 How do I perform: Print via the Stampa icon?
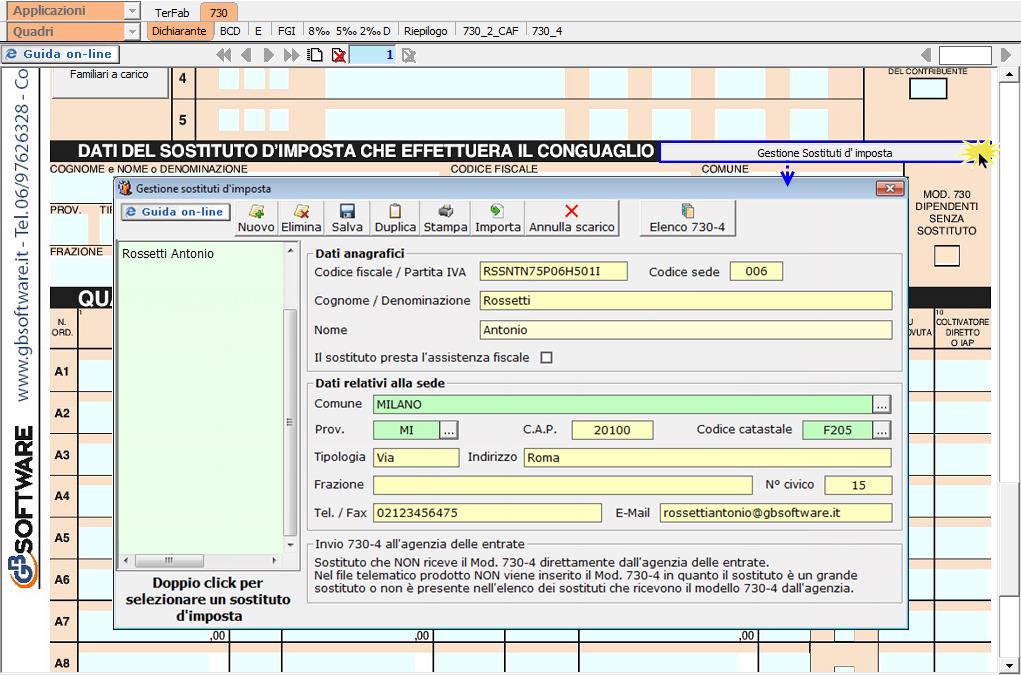(x=445, y=218)
